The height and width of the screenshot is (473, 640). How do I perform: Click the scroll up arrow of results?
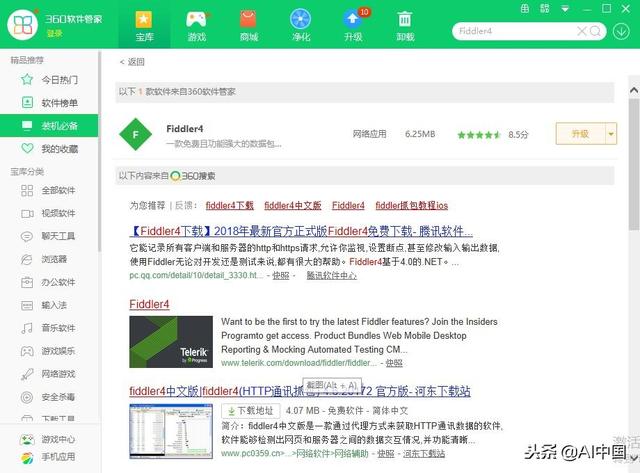point(634,90)
